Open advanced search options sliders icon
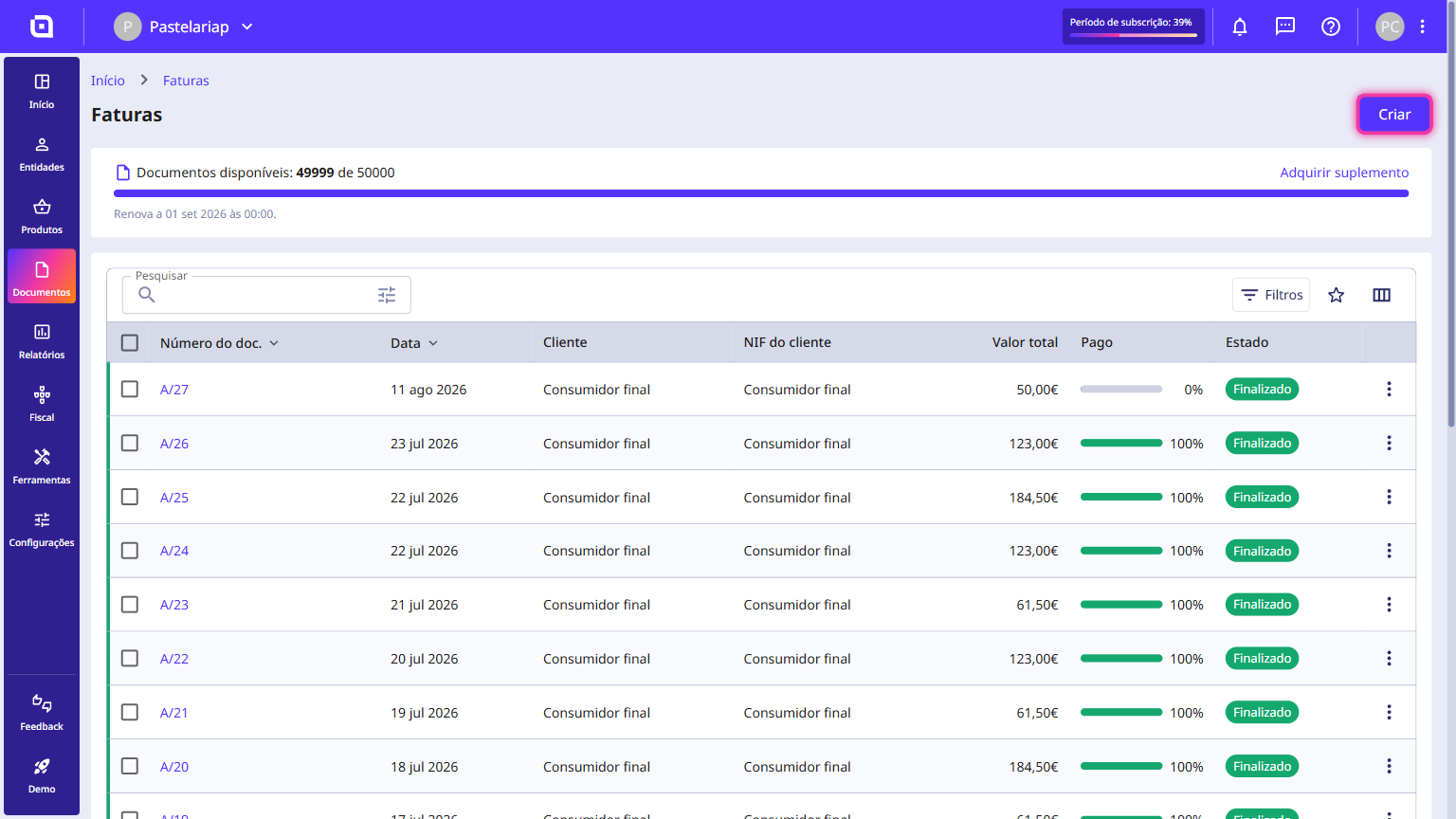 (387, 295)
